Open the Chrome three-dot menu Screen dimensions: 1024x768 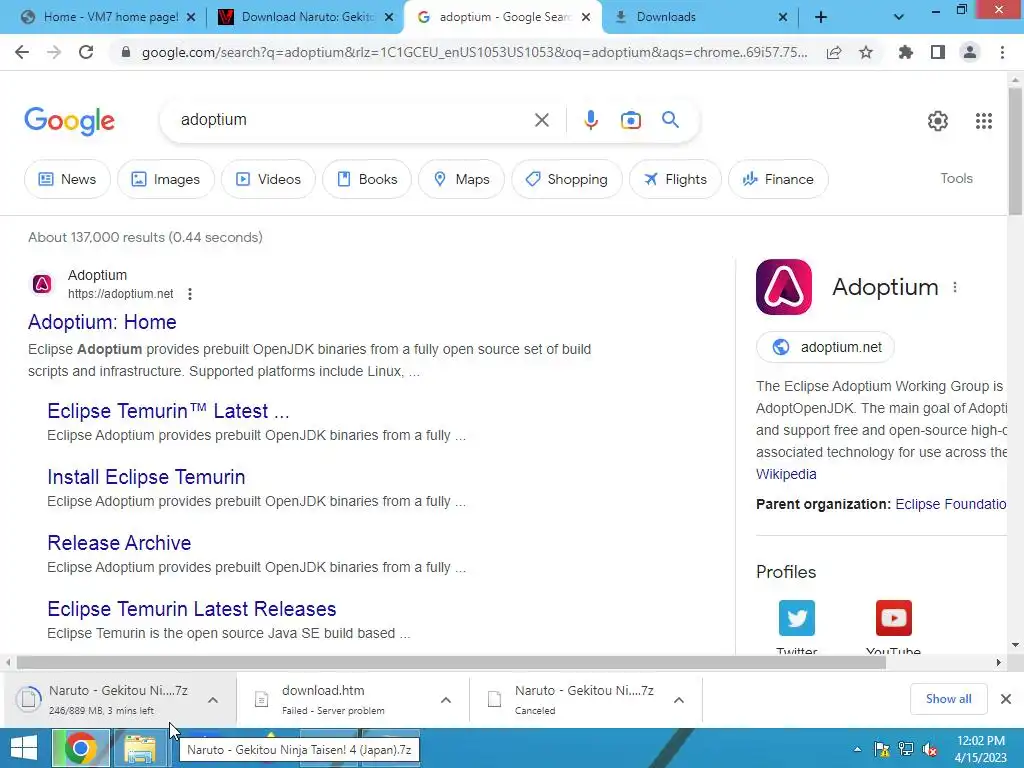click(1002, 52)
